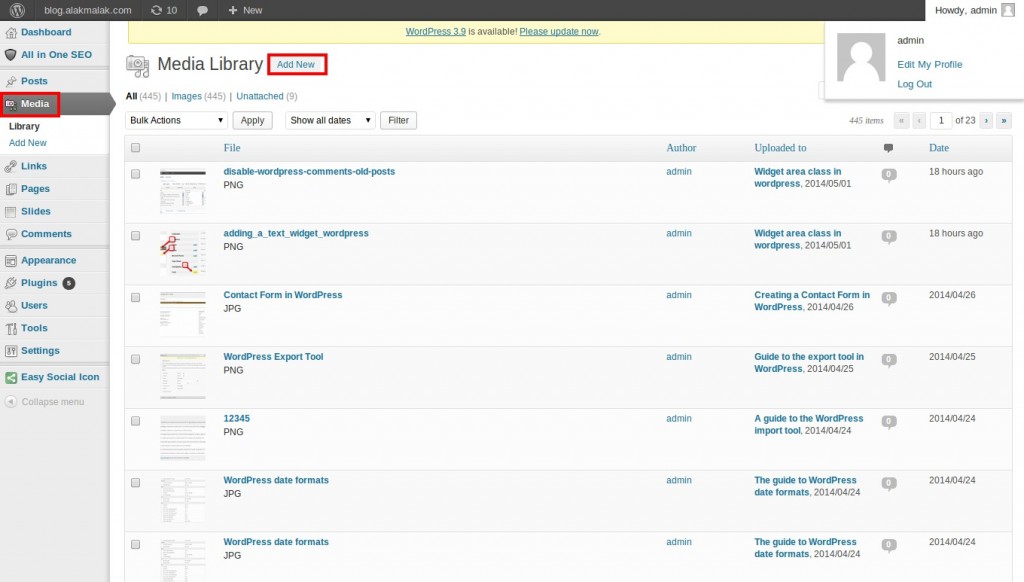
Task: Check the adding_a_text_widget_wordpress row checkbox
Action: click(135, 236)
